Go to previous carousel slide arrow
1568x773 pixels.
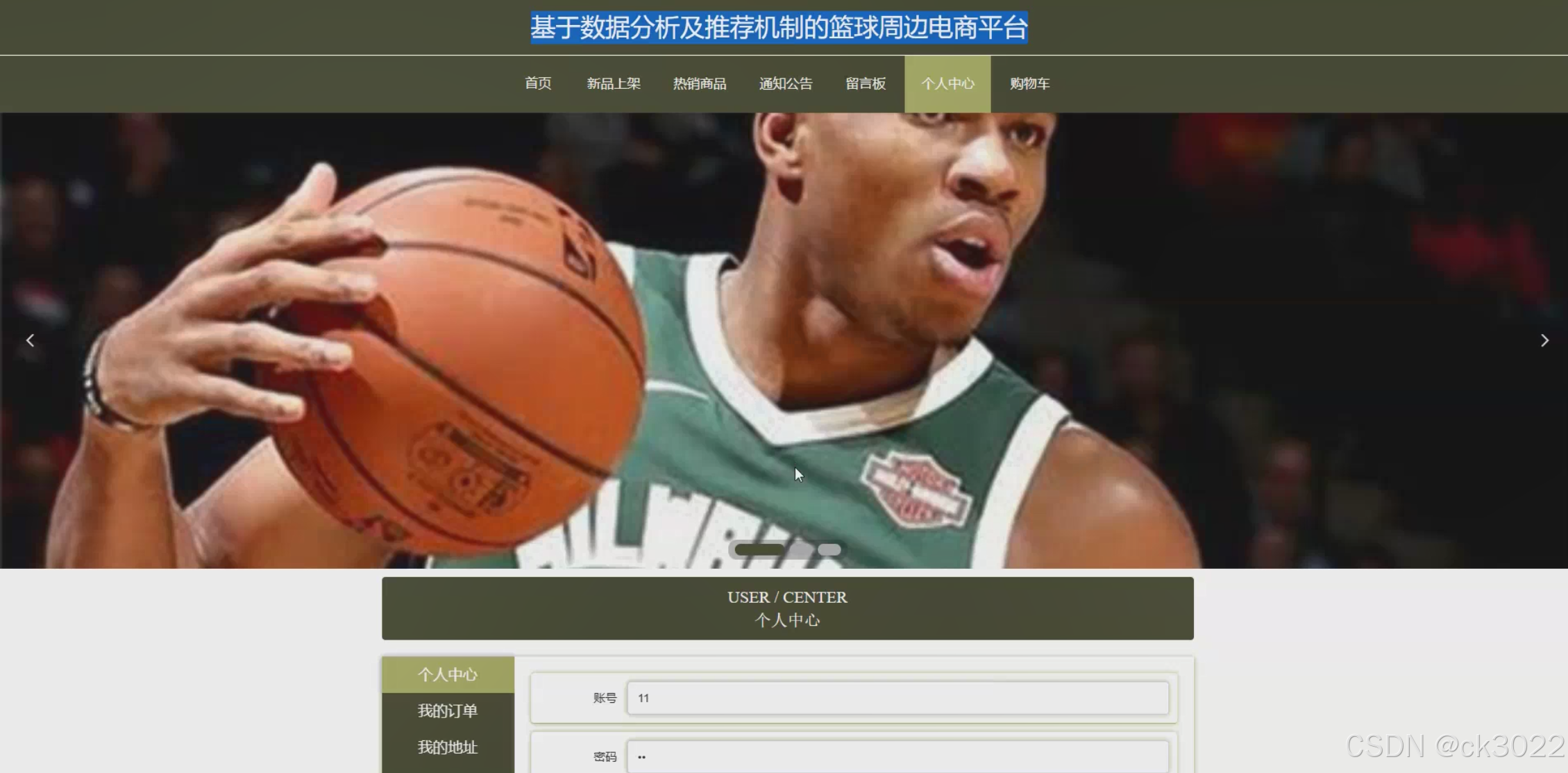30,340
